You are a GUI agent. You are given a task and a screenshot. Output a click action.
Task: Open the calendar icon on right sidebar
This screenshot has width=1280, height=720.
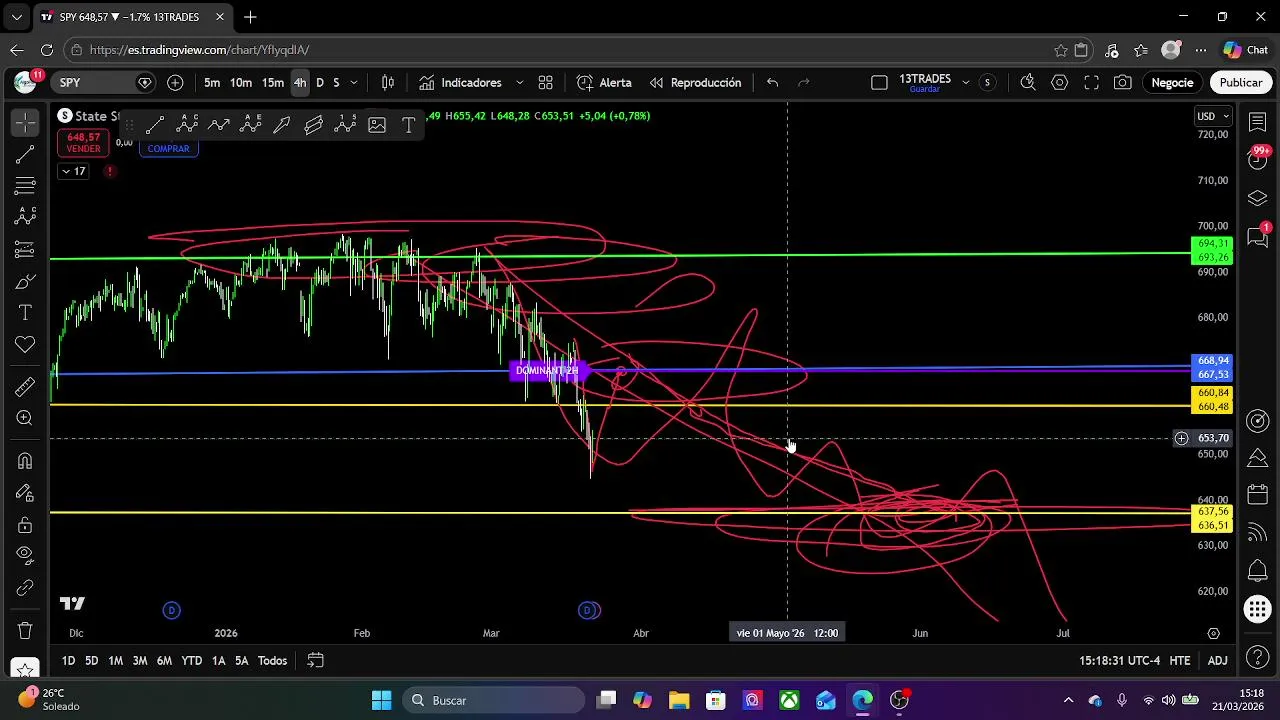click(x=1258, y=495)
